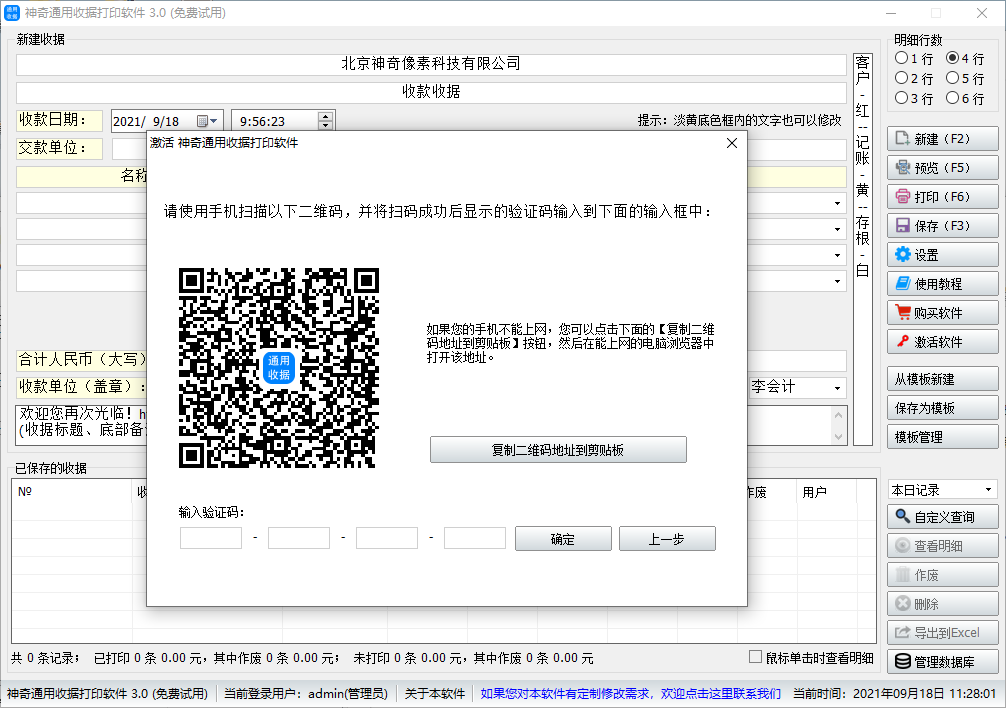1006x708 pixels.
Task: Enable 鼠标单击时查看明细 checkbox
Action: tap(755, 657)
